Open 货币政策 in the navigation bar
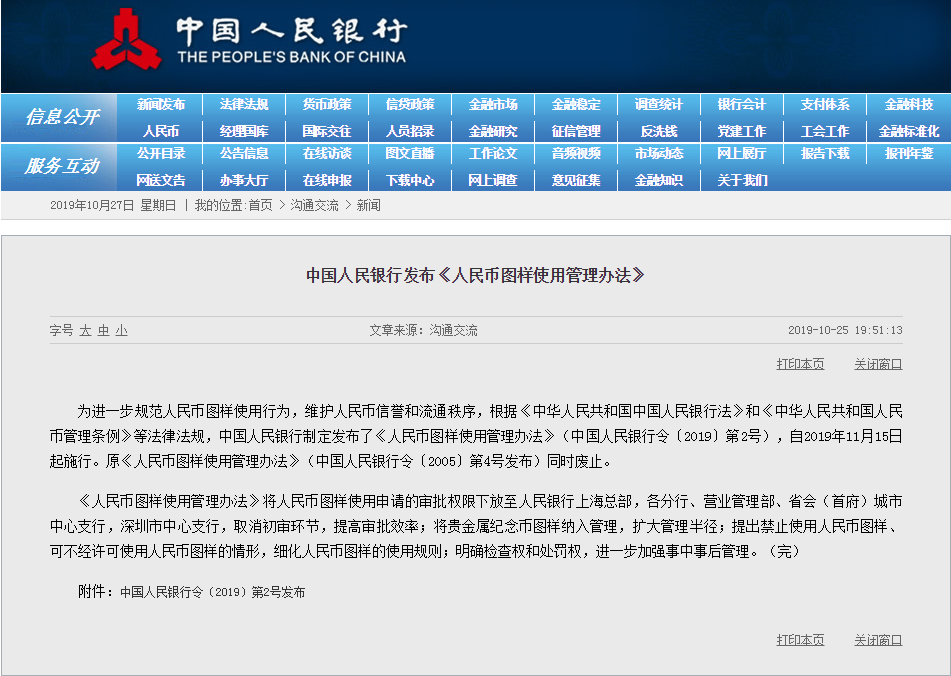951x676 pixels. coord(327,104)
